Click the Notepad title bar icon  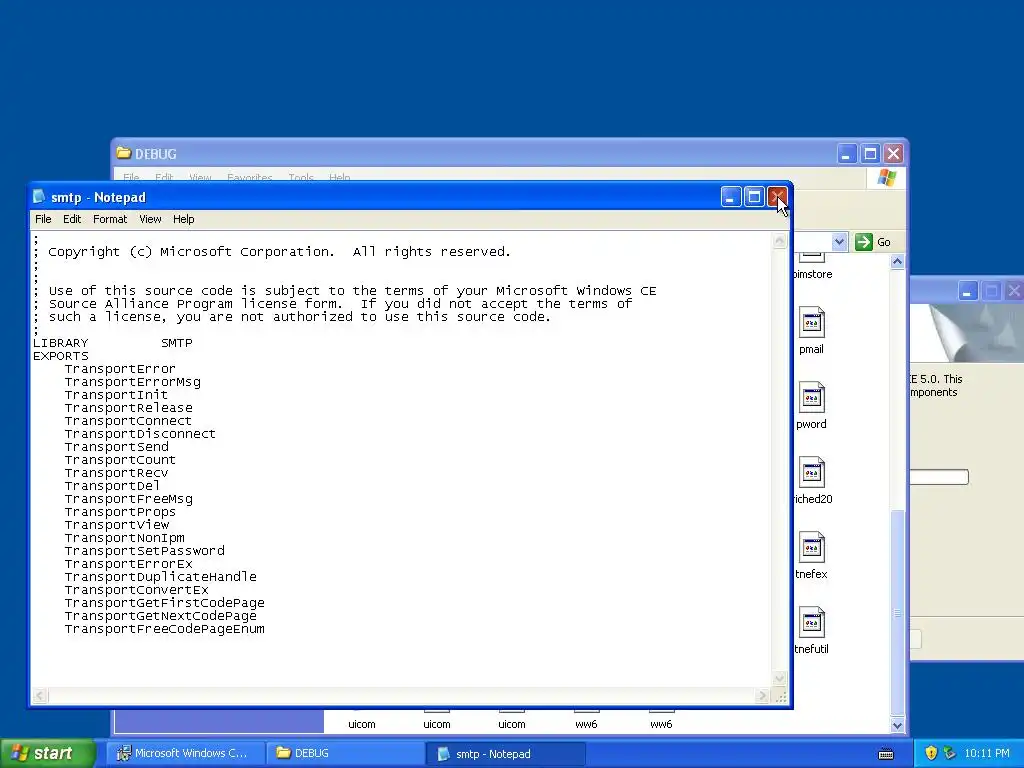(39, 197)
